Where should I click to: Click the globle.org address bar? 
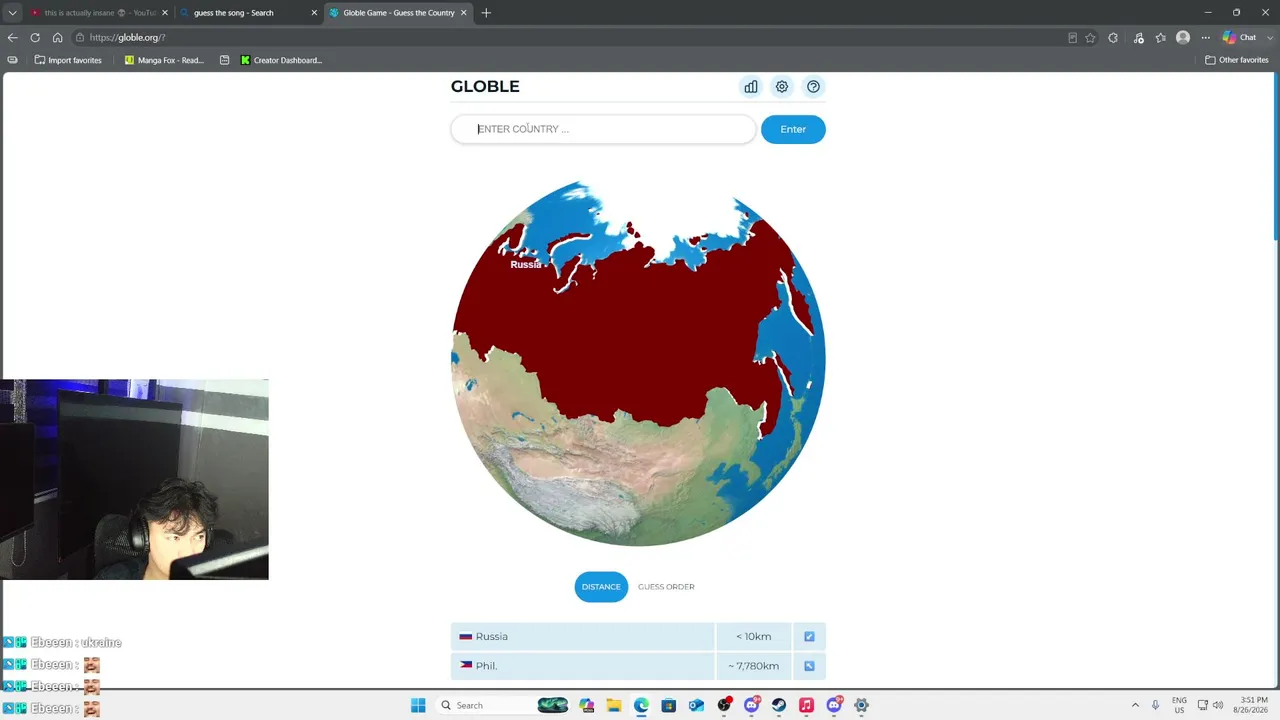[570, 38]
